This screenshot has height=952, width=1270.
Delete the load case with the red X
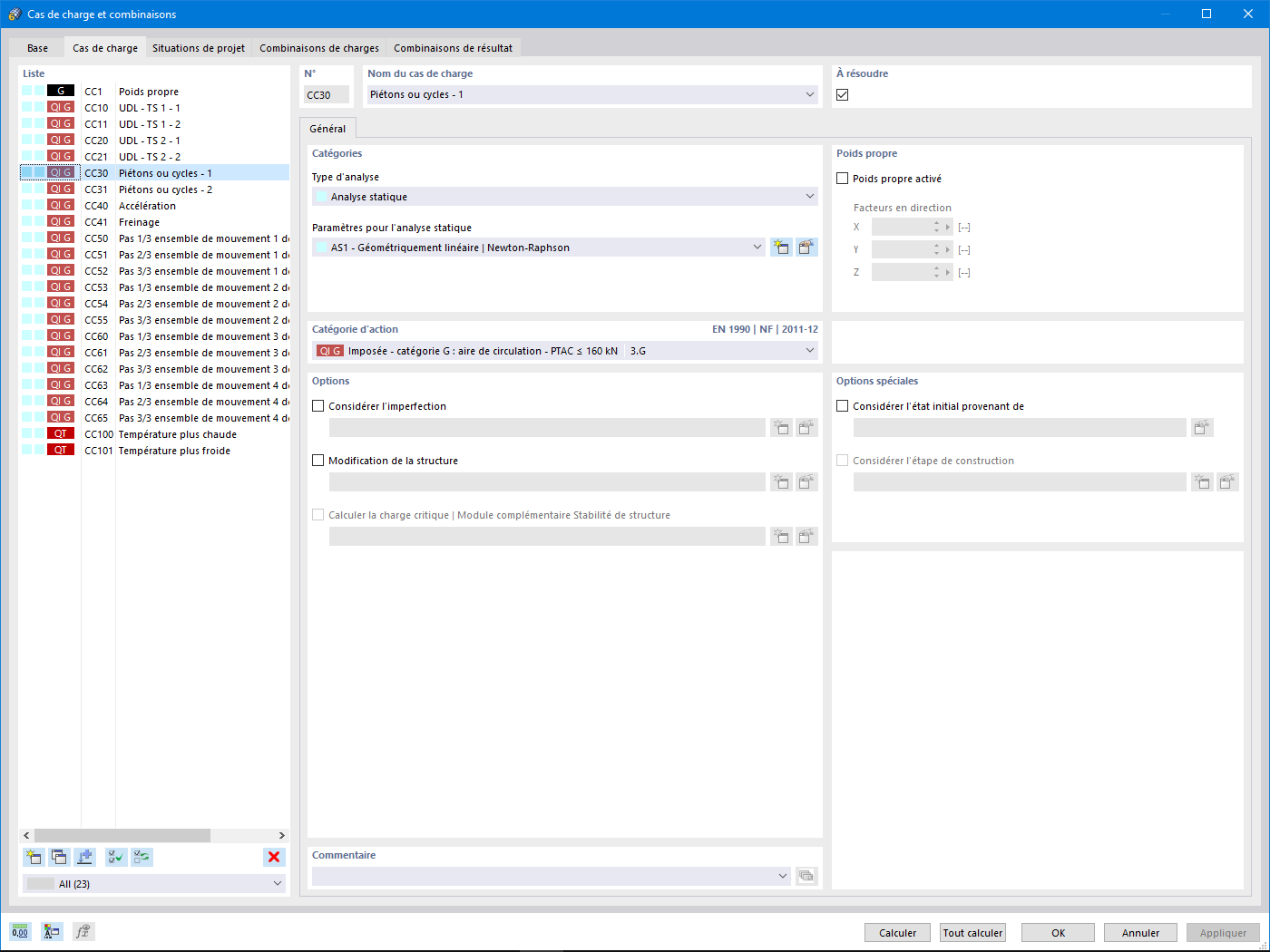[x=274, y=857]
